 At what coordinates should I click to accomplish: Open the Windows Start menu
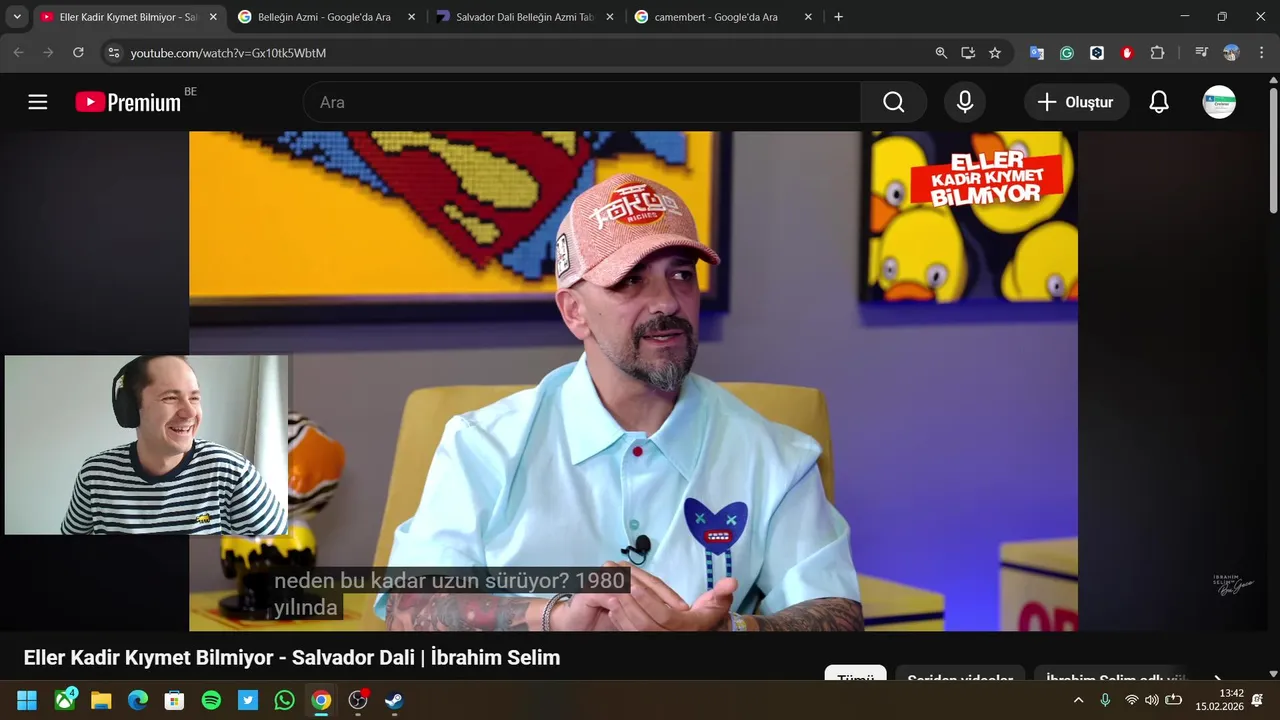(27, 700)
